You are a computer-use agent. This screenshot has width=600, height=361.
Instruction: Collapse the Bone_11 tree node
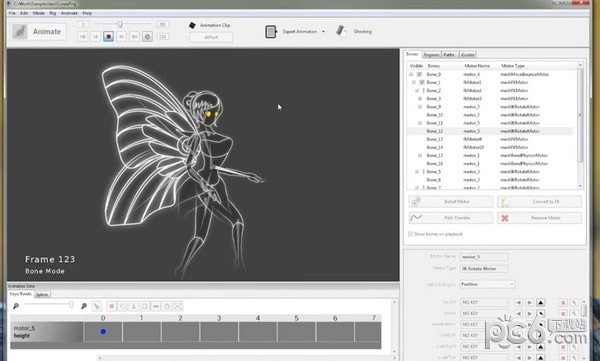click(x=420, y=123)
